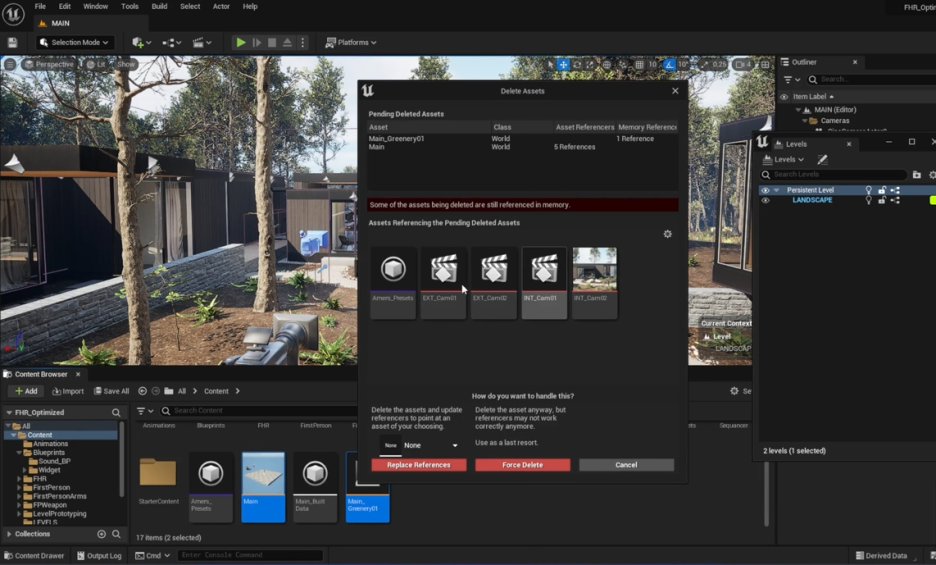
Task: Toggle surface snapping in the viewport
Action: tap(623, 65)
